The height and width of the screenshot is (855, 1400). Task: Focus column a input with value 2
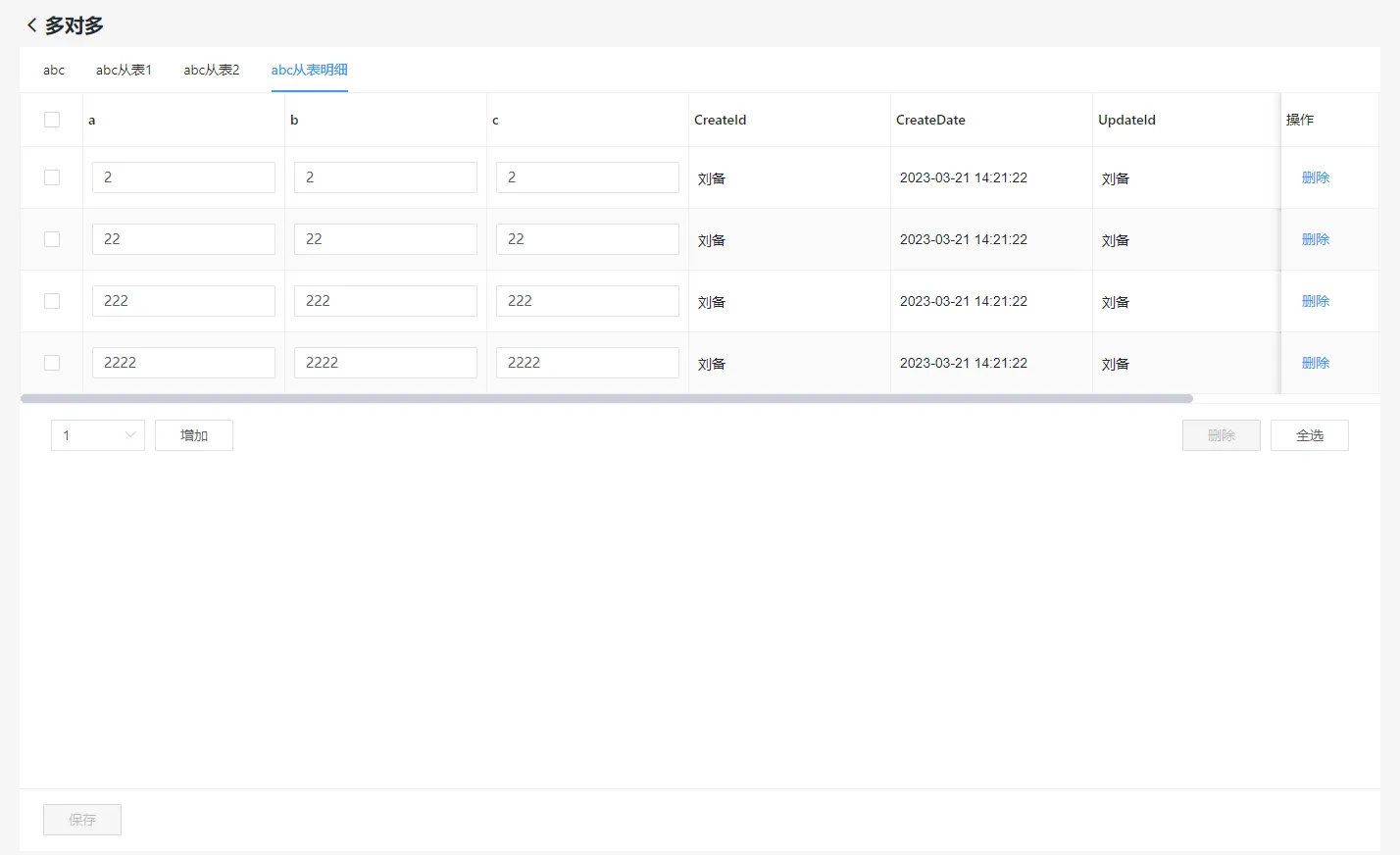(183, 177)
